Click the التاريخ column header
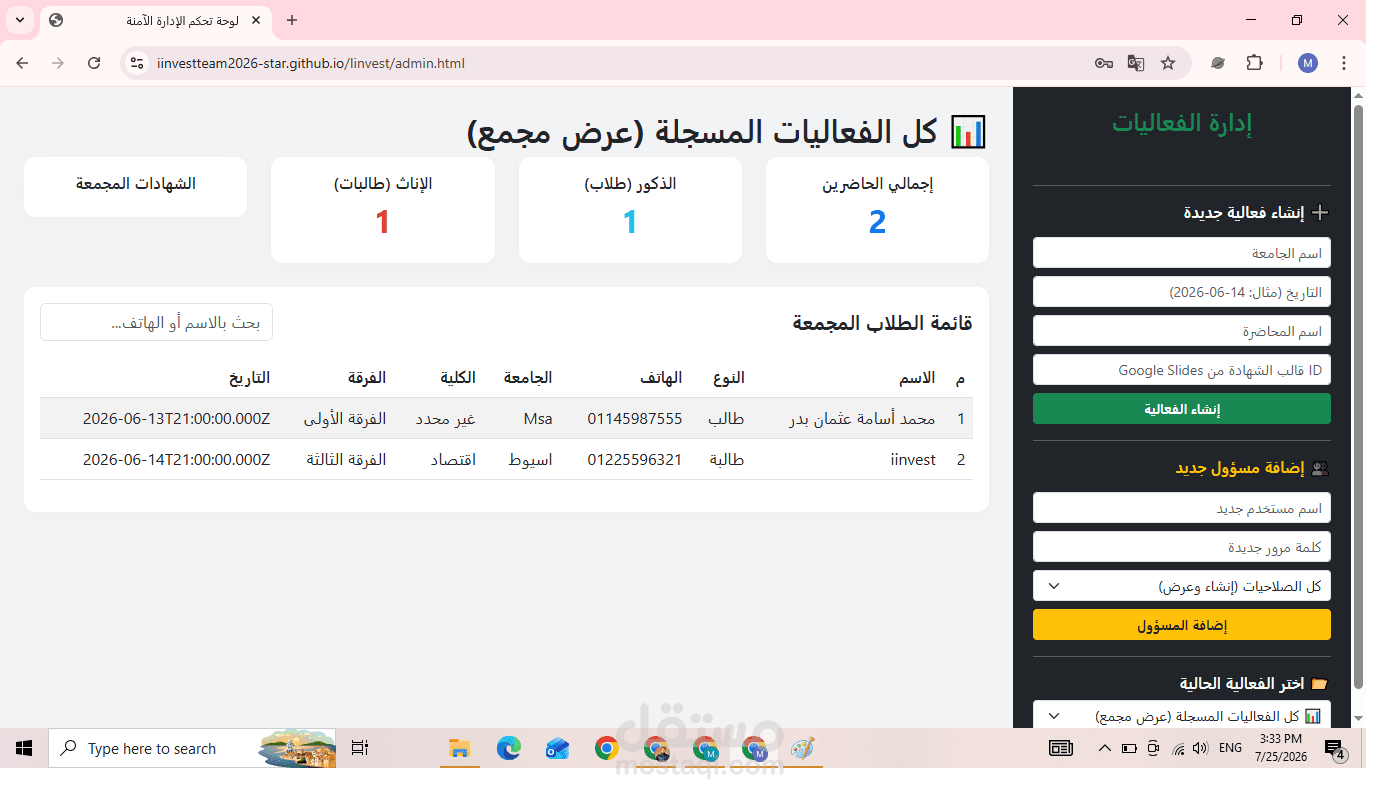Image resolution: width=1400 pixels, height=796 pixels. [249, 377]
